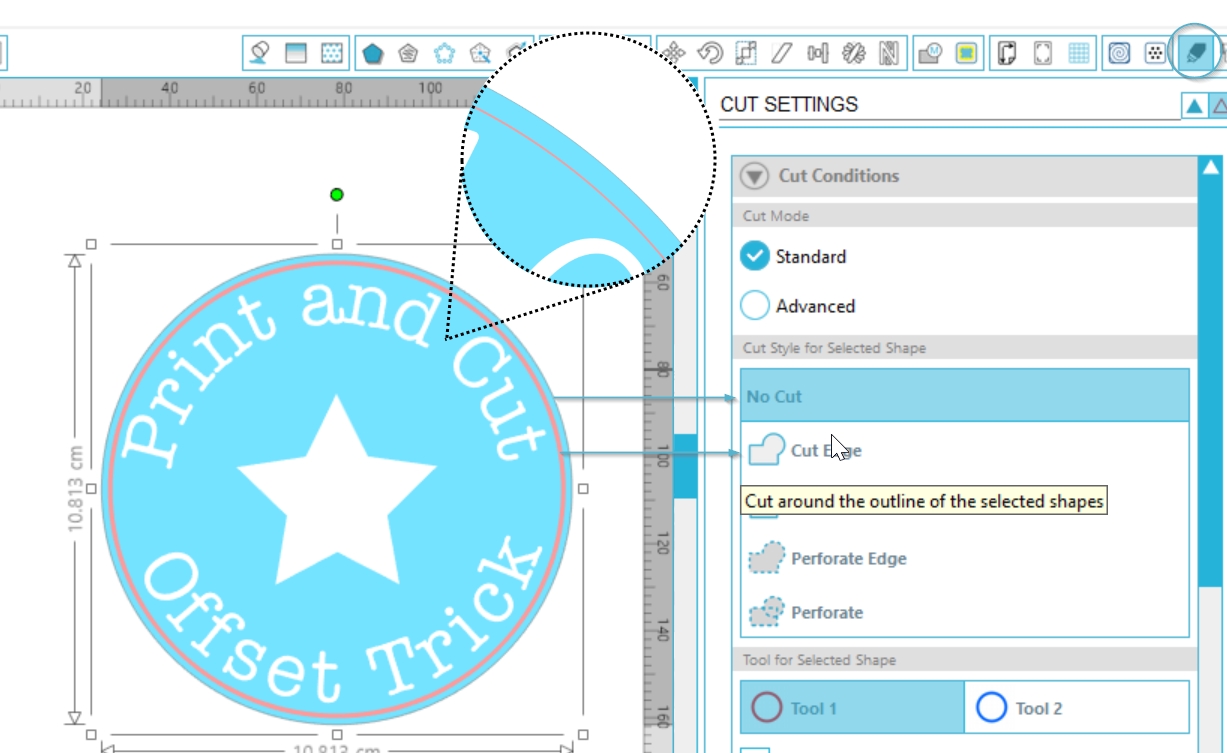Image resolution: width=1227 pixels, height=753 pixels.
Task: Open the Modify shapes icon
Action: pyautogui.click(x=930, y=53)
